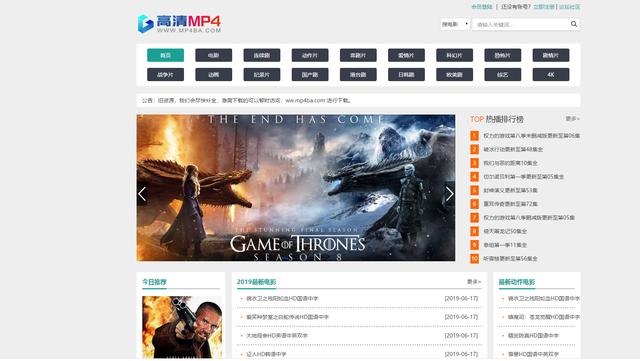Open the 纪录片 documentary category
The image size is (640, 361).
[262, 75]
